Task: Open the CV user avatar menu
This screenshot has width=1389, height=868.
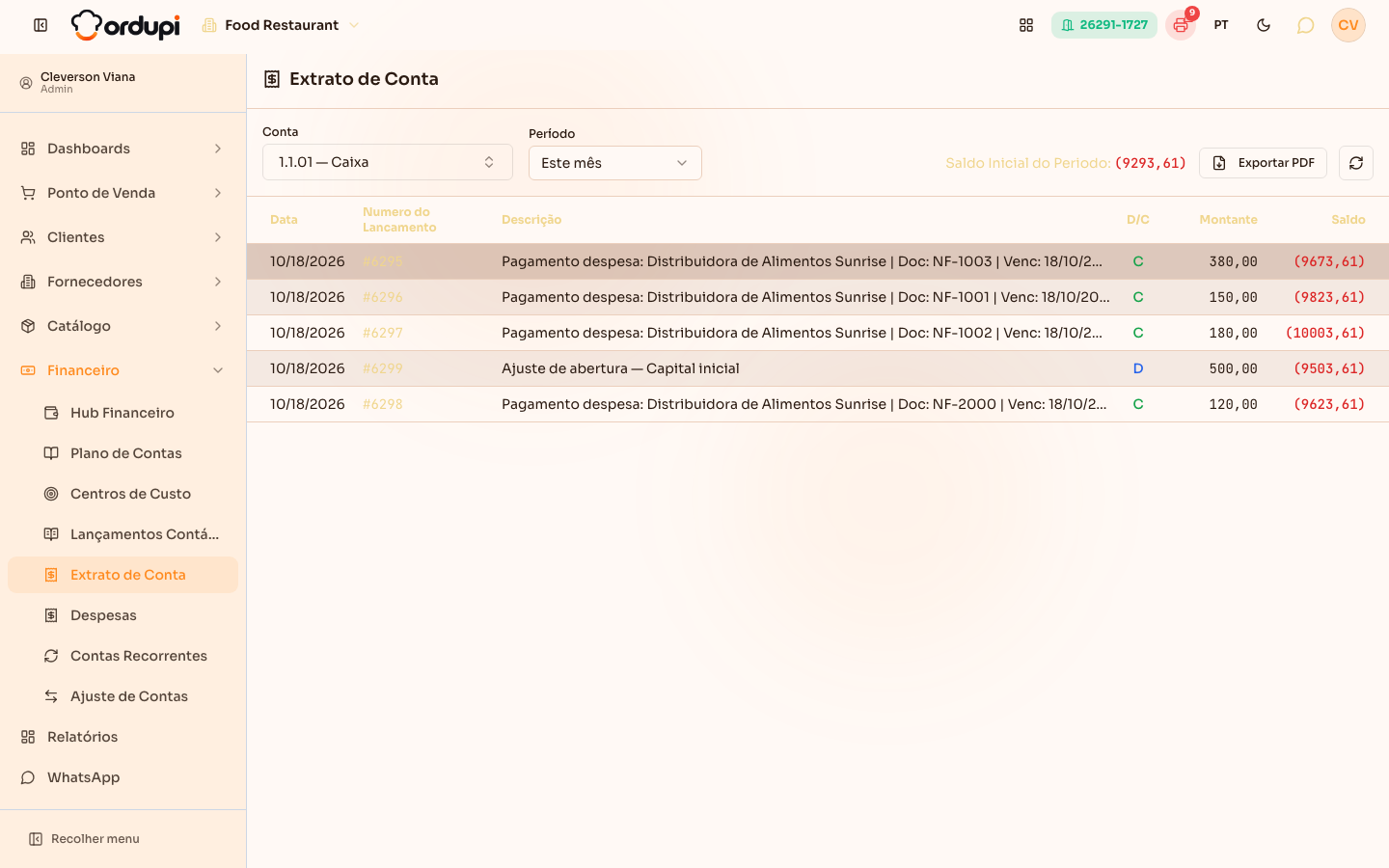Action: point(1348,25)
